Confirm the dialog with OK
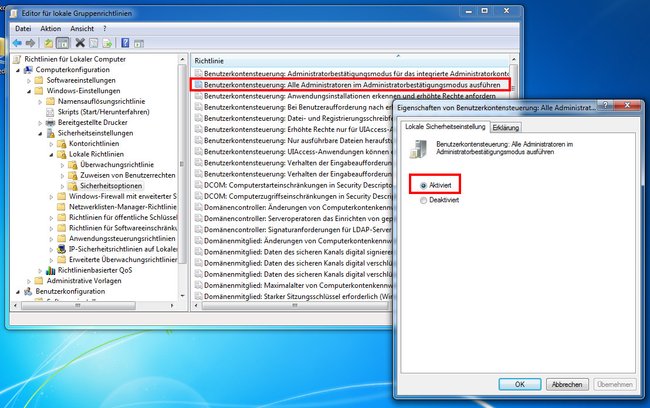This screenshot has height=408, width=650. (519, 384)
